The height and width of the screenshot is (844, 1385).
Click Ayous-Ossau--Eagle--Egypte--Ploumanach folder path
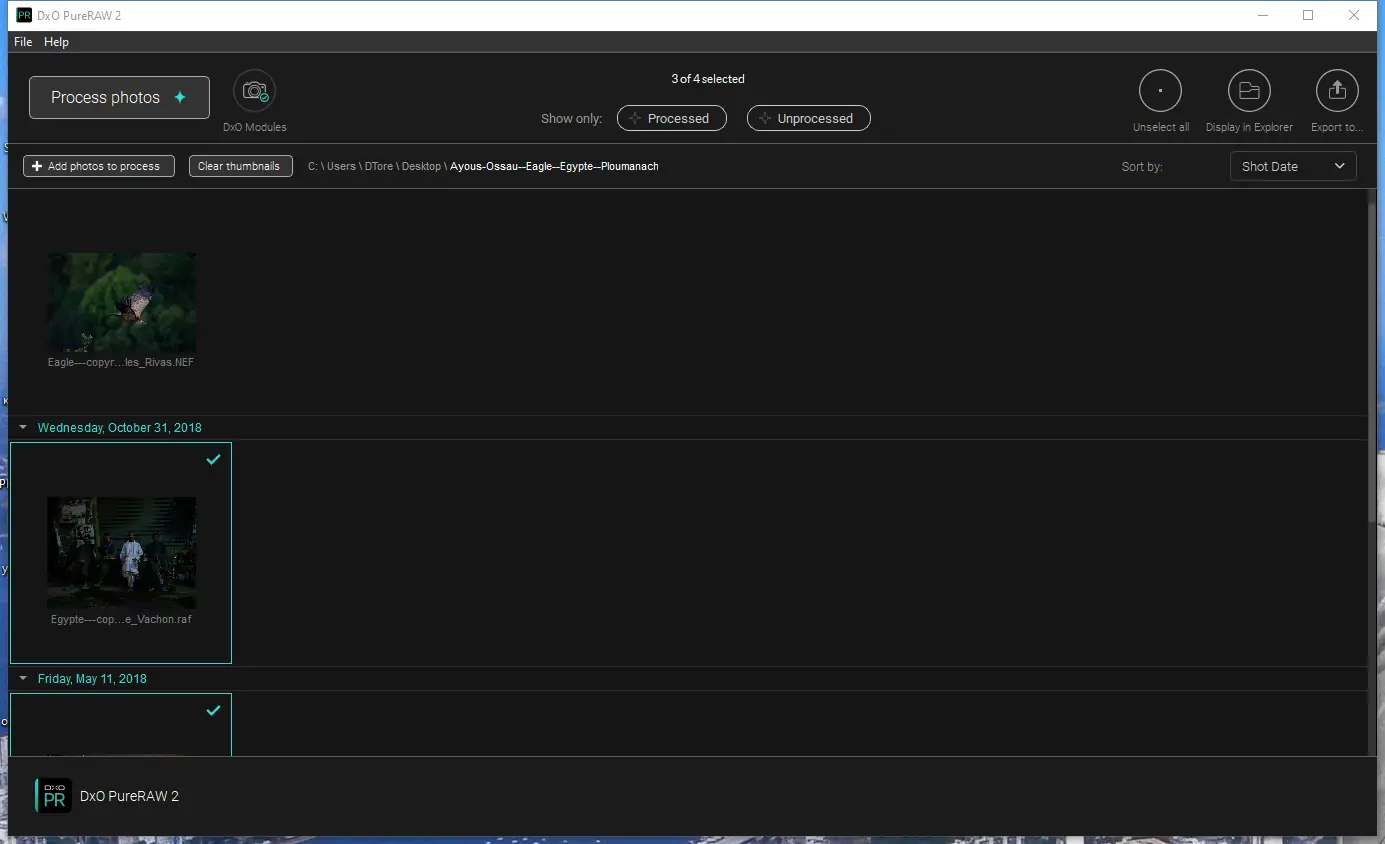pyautogui.click(x=554, y=166)
